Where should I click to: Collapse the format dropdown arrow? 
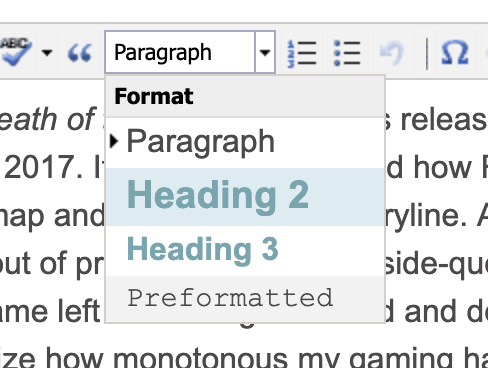click(x=265, y=52)
